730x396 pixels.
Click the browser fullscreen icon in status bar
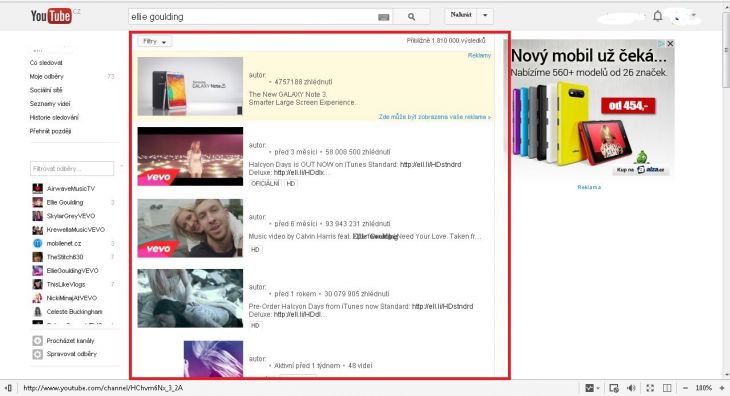650,388
